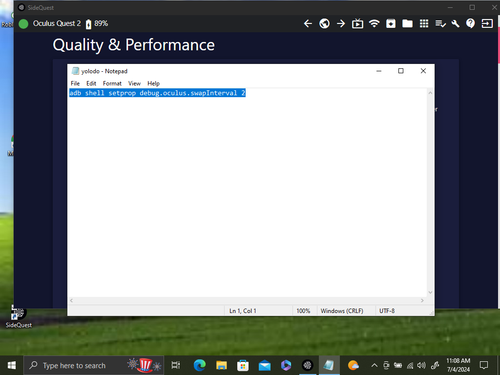
Task: Open SideQuest tasks list icon
Action: click(x=440, y=24)
